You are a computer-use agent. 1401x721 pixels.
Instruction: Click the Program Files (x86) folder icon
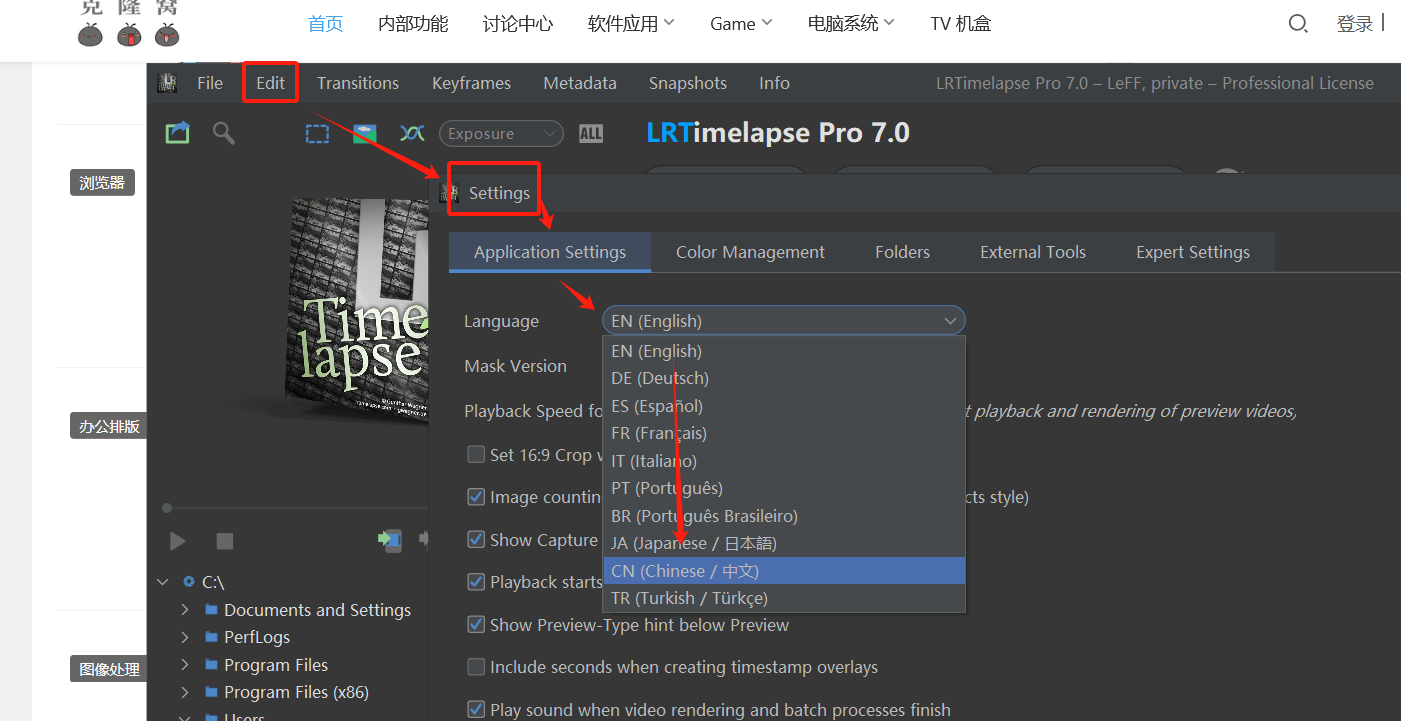click(x=211, y=692)
